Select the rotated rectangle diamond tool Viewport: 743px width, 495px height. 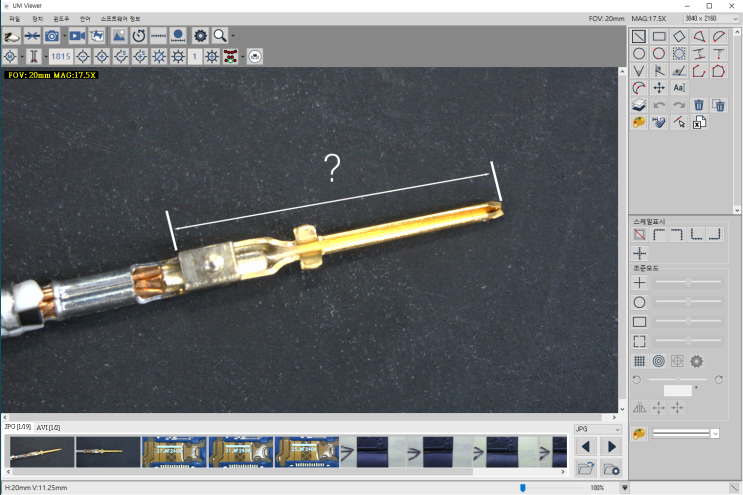pos(679,36)
